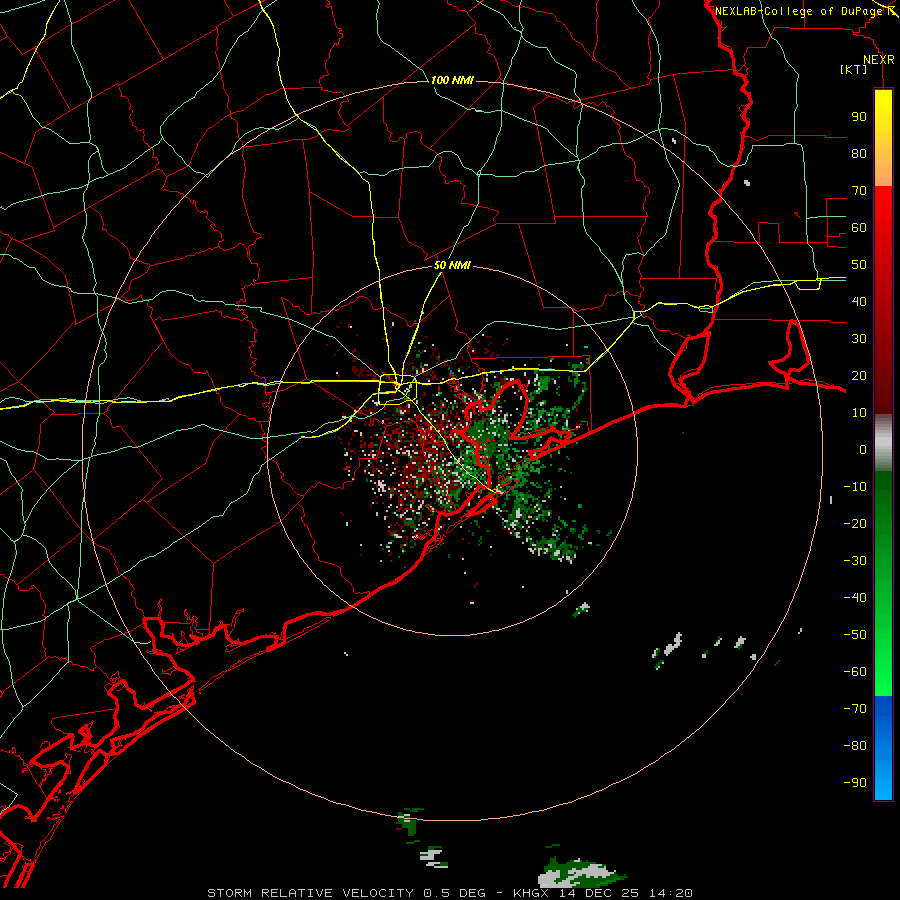This screenshot has height=900, width=900.
Task: Click the 90 value on velocity scale
Action: point(859,117)
